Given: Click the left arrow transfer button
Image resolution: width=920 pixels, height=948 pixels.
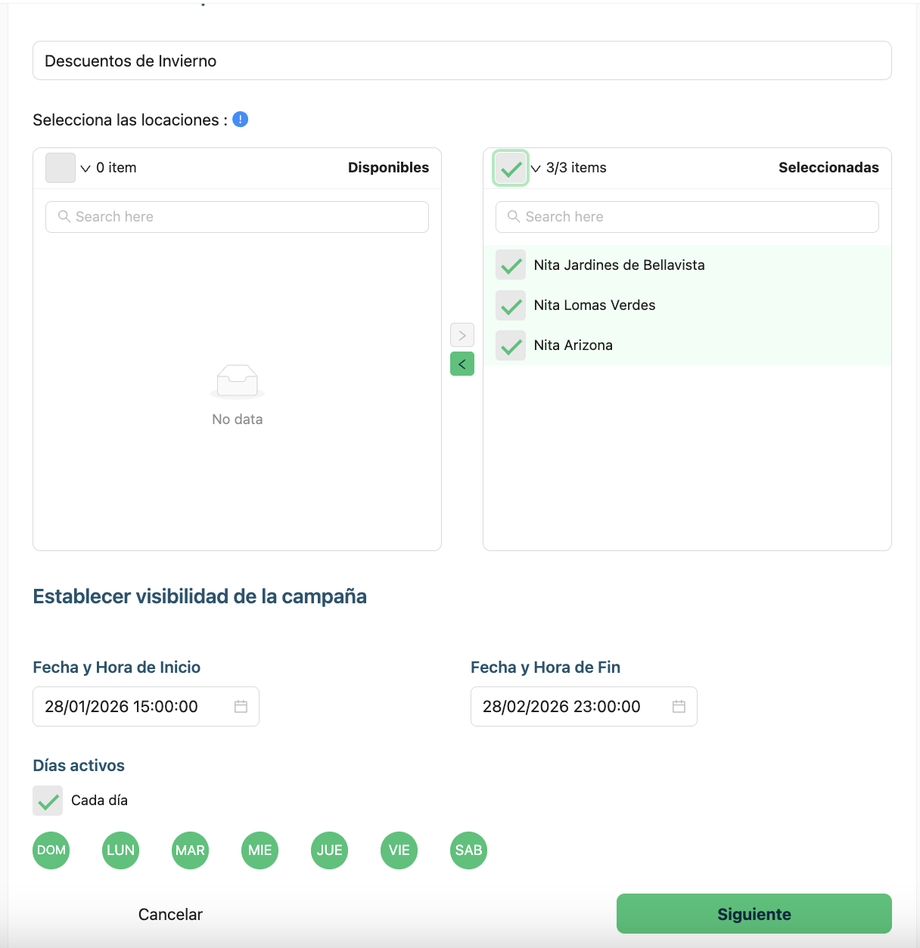Looking at the screenshot, I should click(x=462, y=364).
